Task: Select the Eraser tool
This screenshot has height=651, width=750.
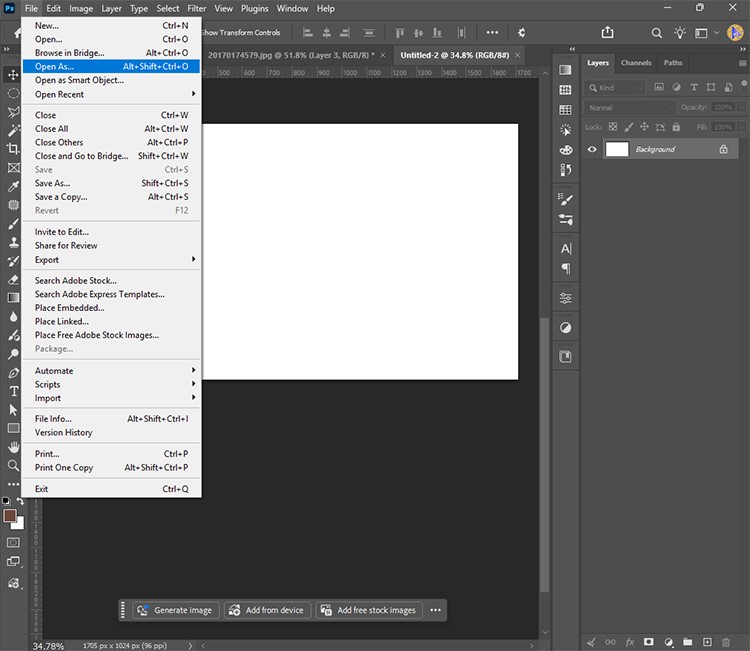Action: tap(13, 279)
